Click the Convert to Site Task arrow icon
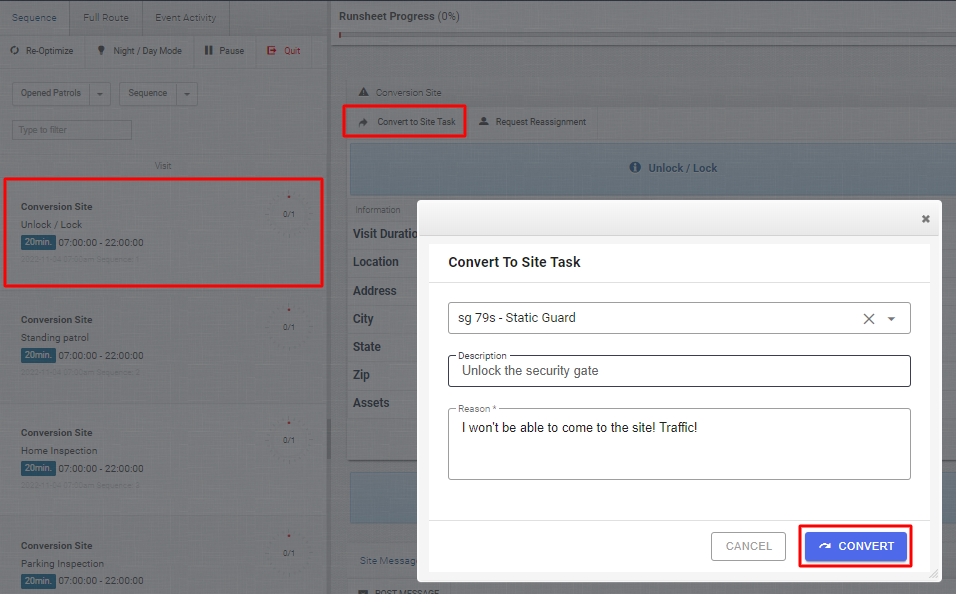This screenshot has width=956, height=594. 363,121
